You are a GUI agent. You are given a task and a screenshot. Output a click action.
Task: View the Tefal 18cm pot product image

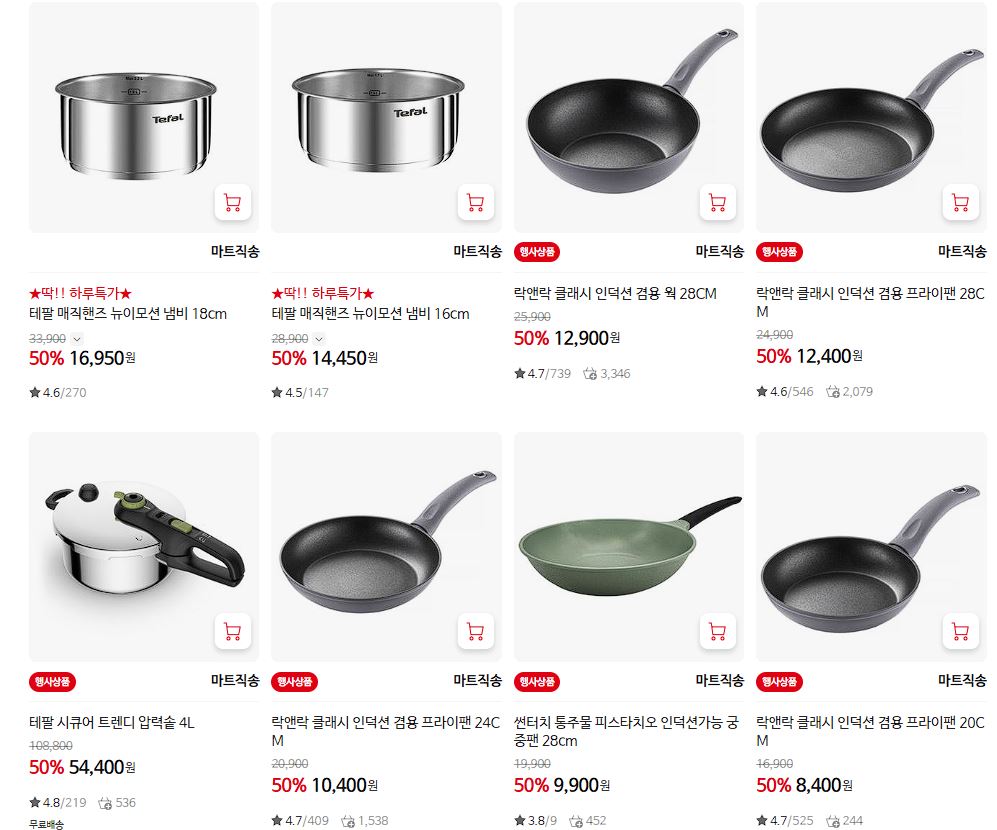[144, 118]
